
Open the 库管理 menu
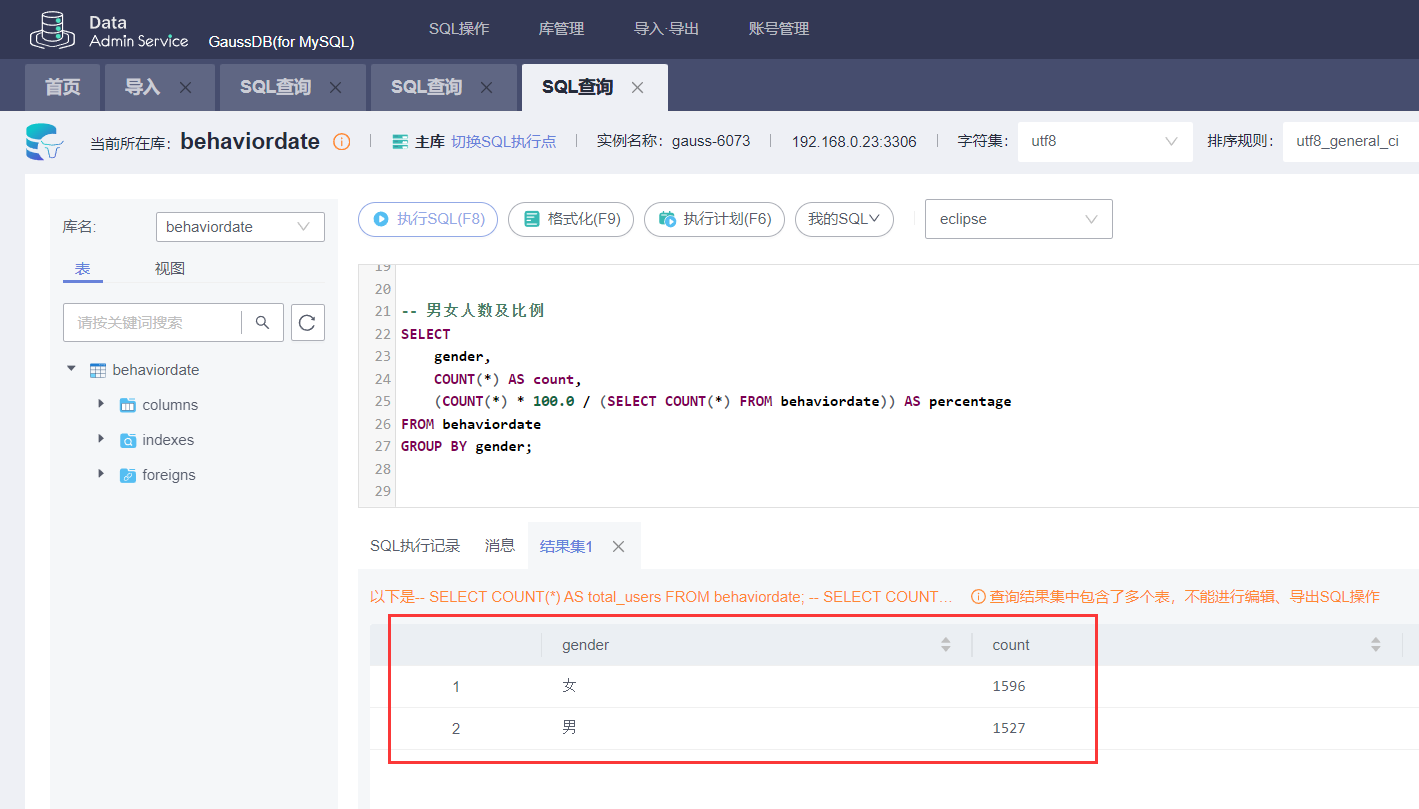[561, 29]
